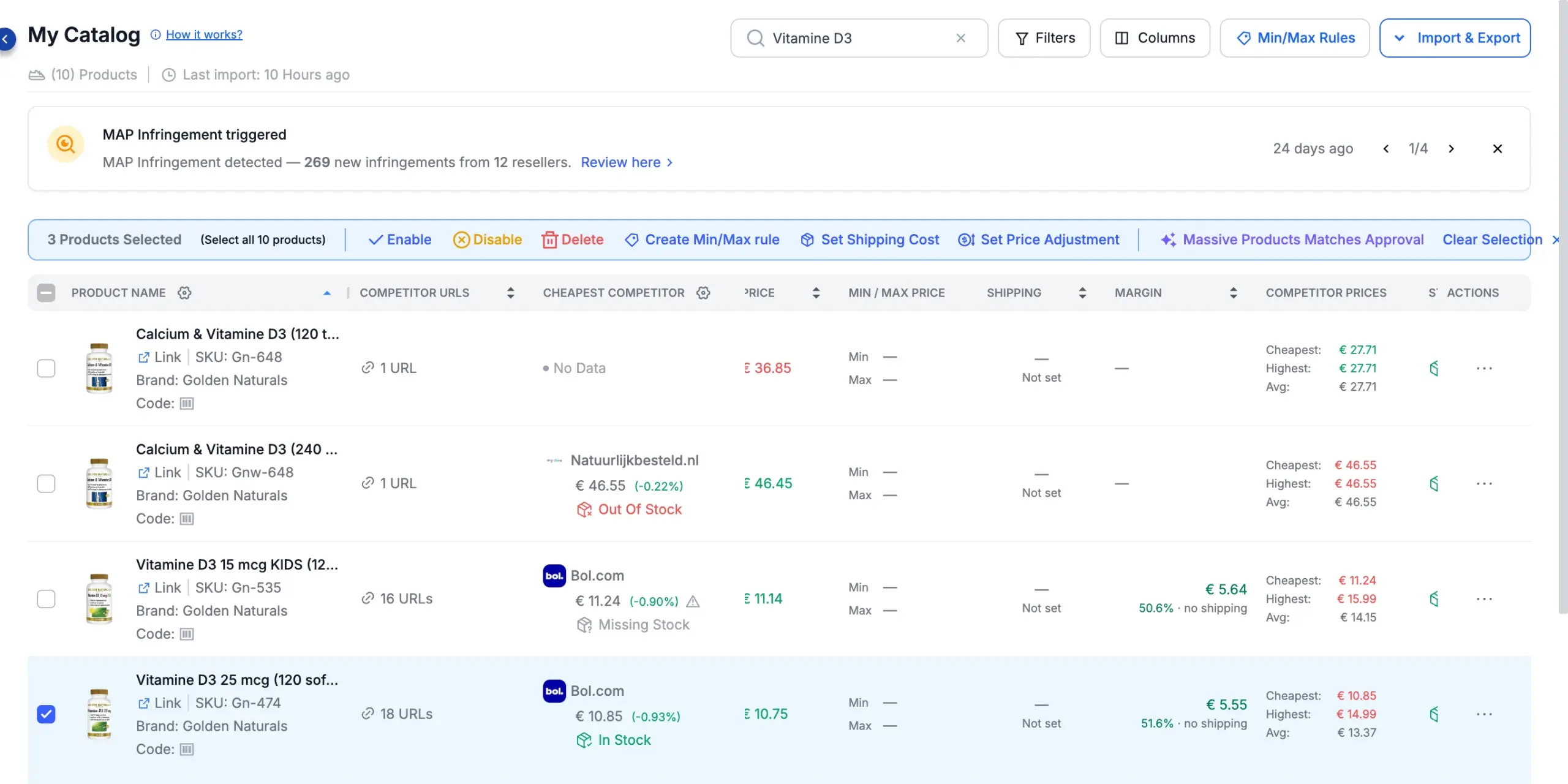This screenshot has width=1568, height=784.
Task: Click Set Shipping Cost bulk action
Action: click(x=870, y=239)
